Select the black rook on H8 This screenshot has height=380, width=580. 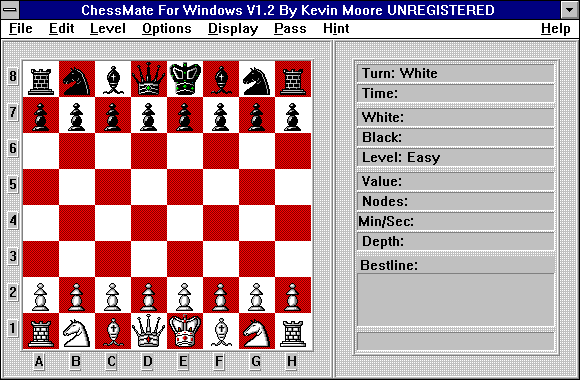pyautogui.click(x=293, y=79)
